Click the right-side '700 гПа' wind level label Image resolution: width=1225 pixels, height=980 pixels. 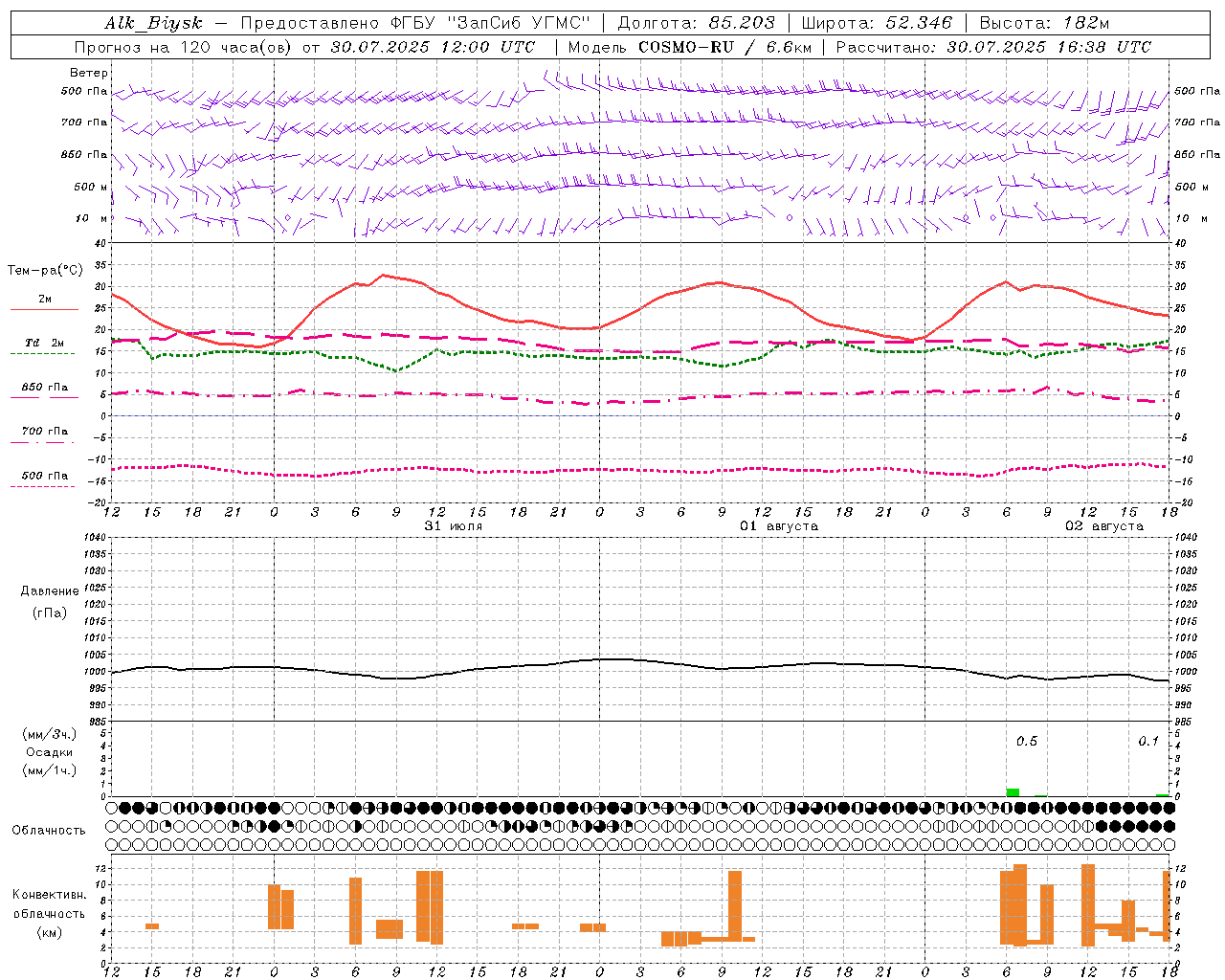1197,122
